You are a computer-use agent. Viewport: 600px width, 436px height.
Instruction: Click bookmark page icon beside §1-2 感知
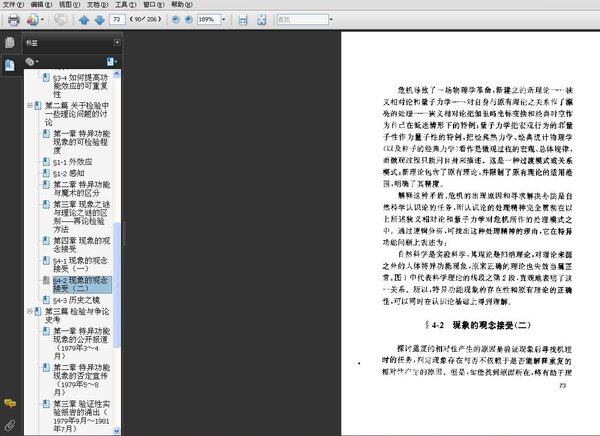46,173
